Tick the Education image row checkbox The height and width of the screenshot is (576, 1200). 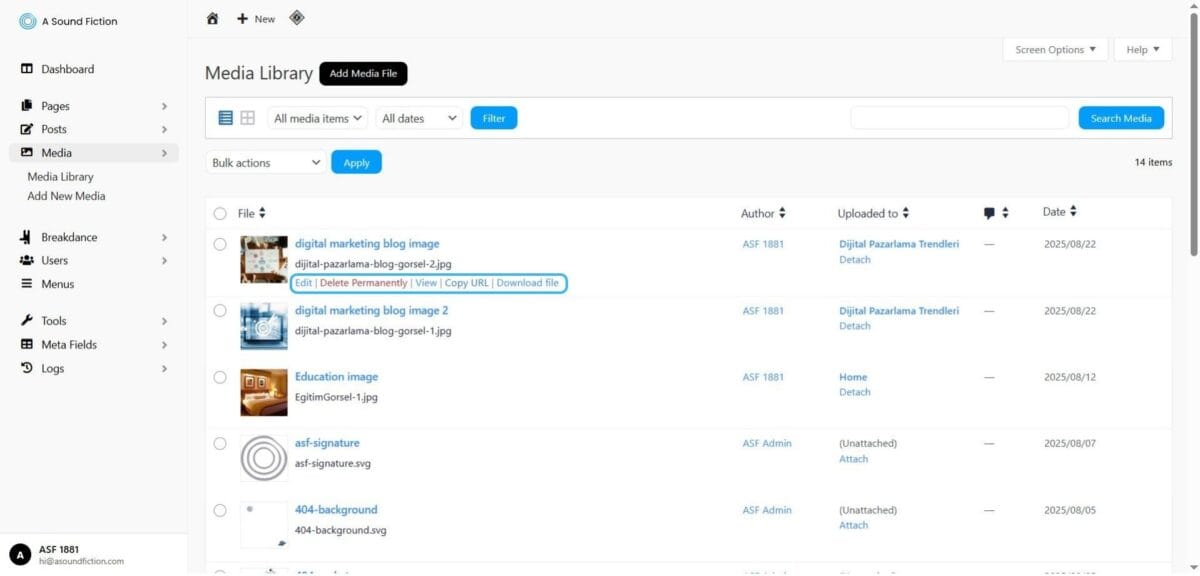pos(220,377)
